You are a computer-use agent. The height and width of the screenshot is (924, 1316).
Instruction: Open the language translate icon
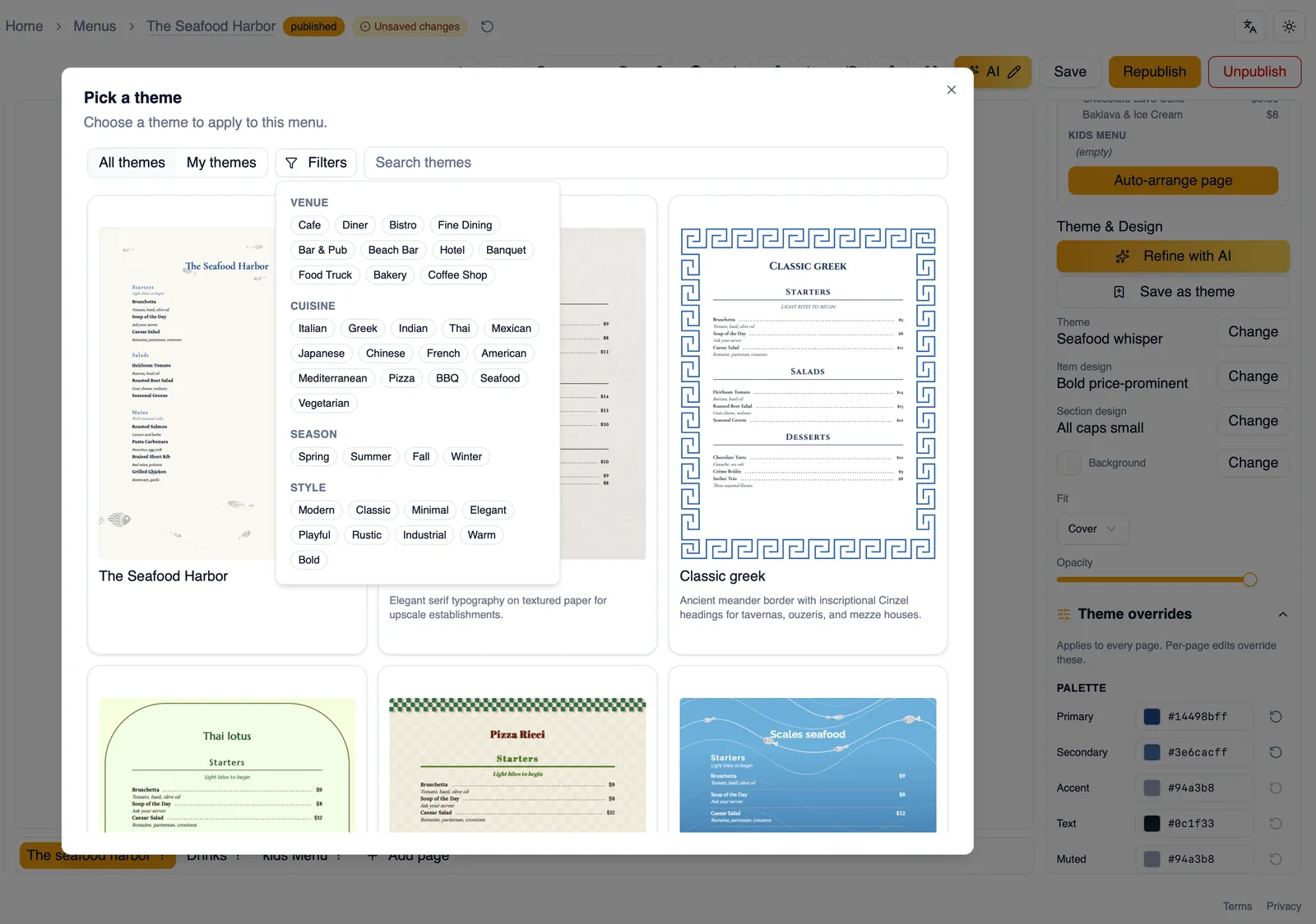coord(1250,26)
